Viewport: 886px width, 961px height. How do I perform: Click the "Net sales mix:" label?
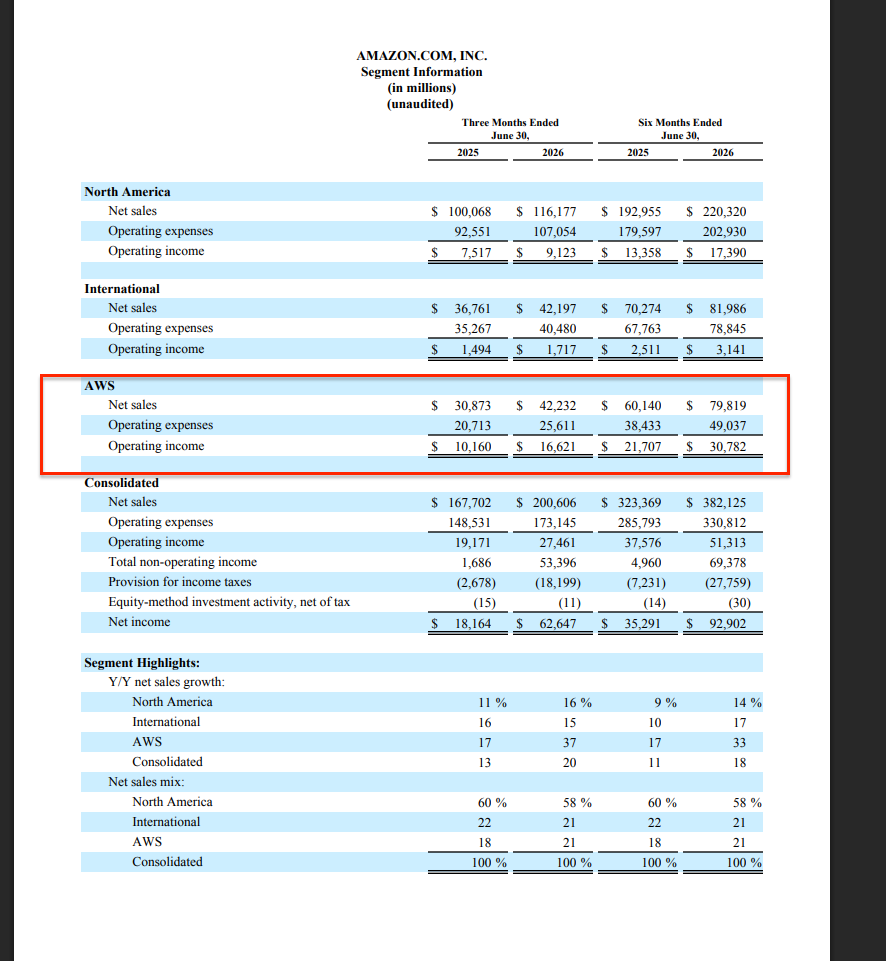tap(146, 781)
